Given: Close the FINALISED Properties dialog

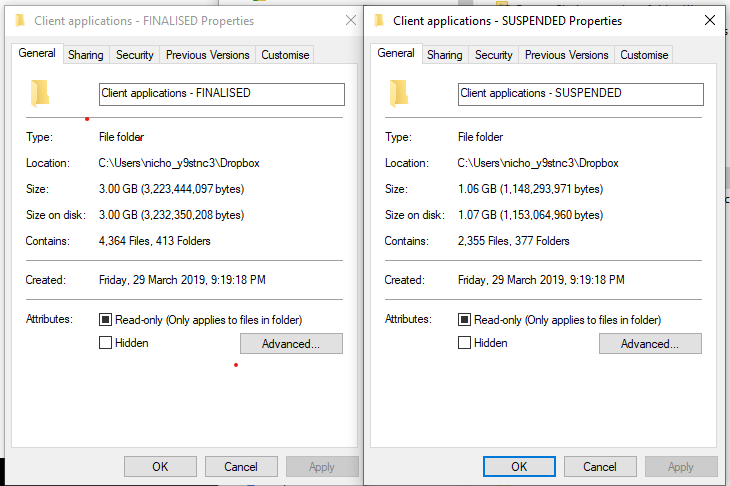Looking at the screenshot, I should (351, 20).
